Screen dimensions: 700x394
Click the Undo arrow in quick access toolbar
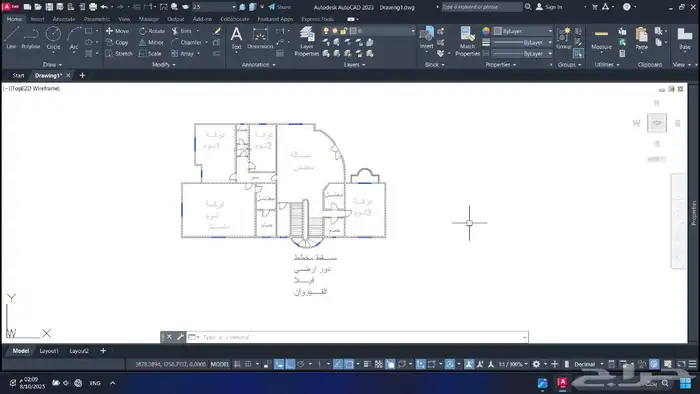tap(104, 7)
